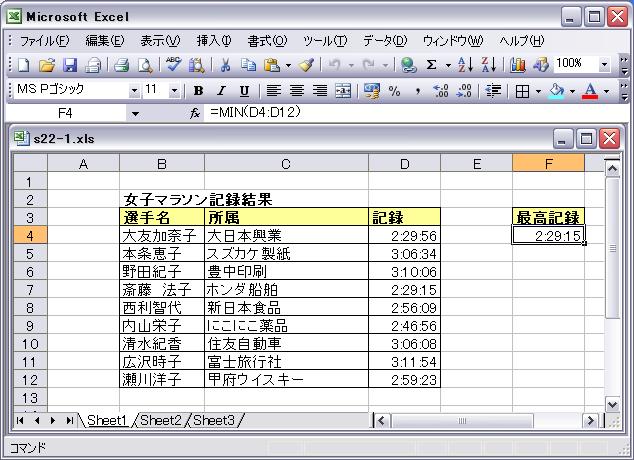Select cell containing 大友加奈子
The width and height of the screenshot is (634, 460).
[162, 235]
